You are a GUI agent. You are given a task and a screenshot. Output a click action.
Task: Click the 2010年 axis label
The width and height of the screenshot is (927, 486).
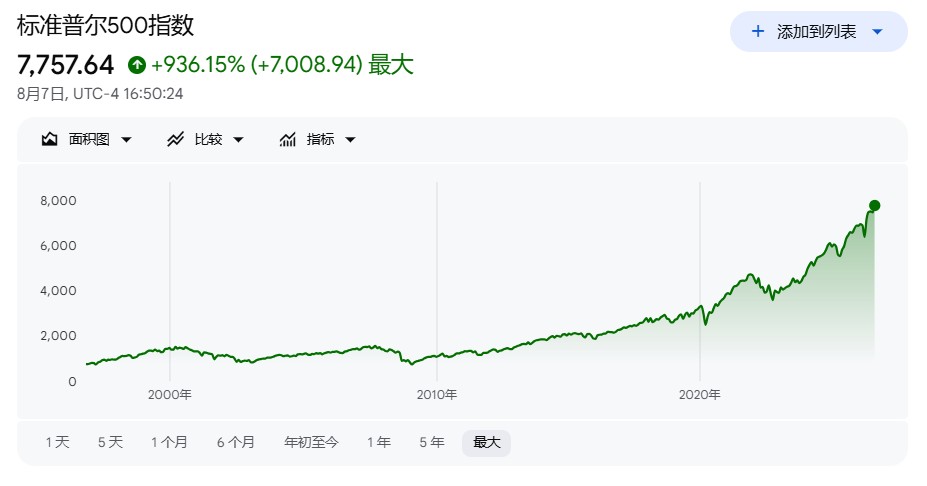(x=437, y=394)
